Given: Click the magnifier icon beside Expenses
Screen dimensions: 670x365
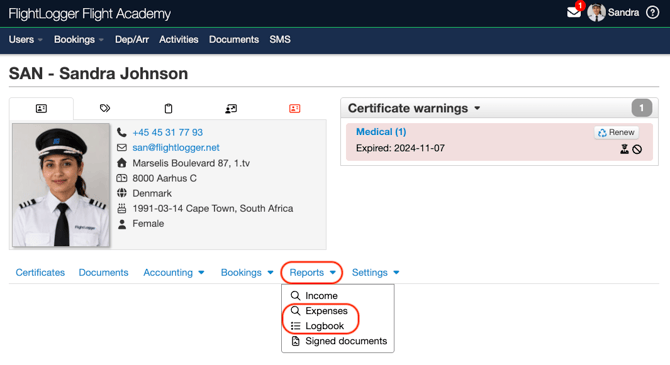Looking at the screenshot, I should 295,311.
